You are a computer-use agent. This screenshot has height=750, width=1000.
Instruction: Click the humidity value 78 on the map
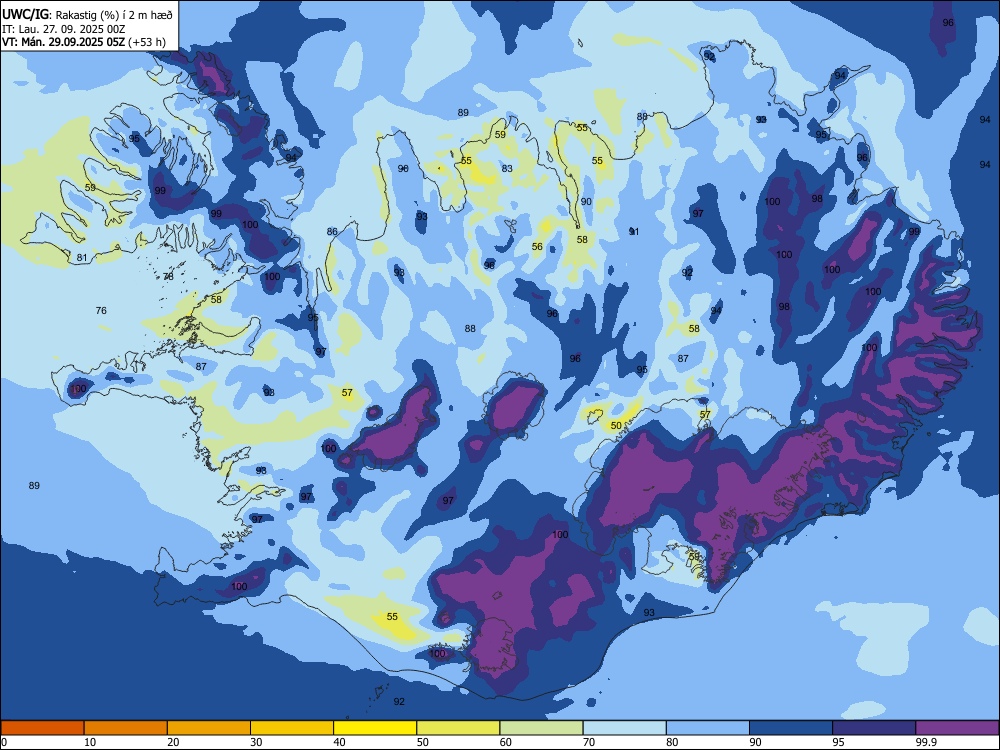tap(168, 276)
